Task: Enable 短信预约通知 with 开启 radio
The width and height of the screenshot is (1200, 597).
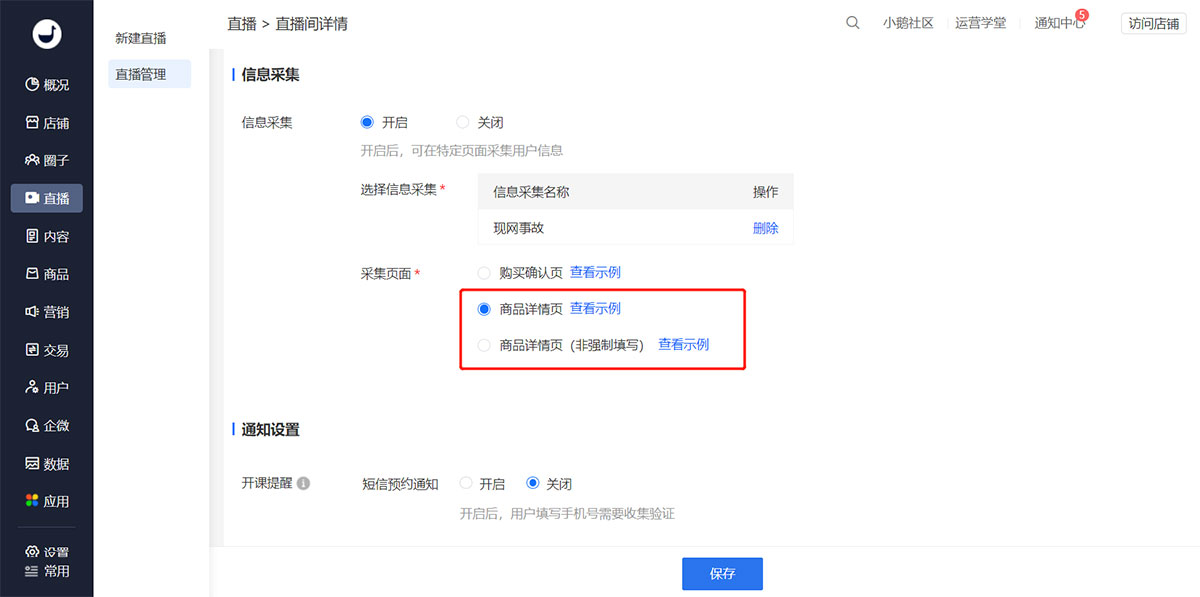Action: [466, 484]
